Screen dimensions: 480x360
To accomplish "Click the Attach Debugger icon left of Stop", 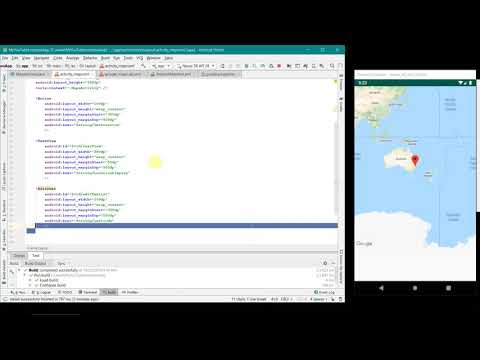I will click(x=271, y=66).
